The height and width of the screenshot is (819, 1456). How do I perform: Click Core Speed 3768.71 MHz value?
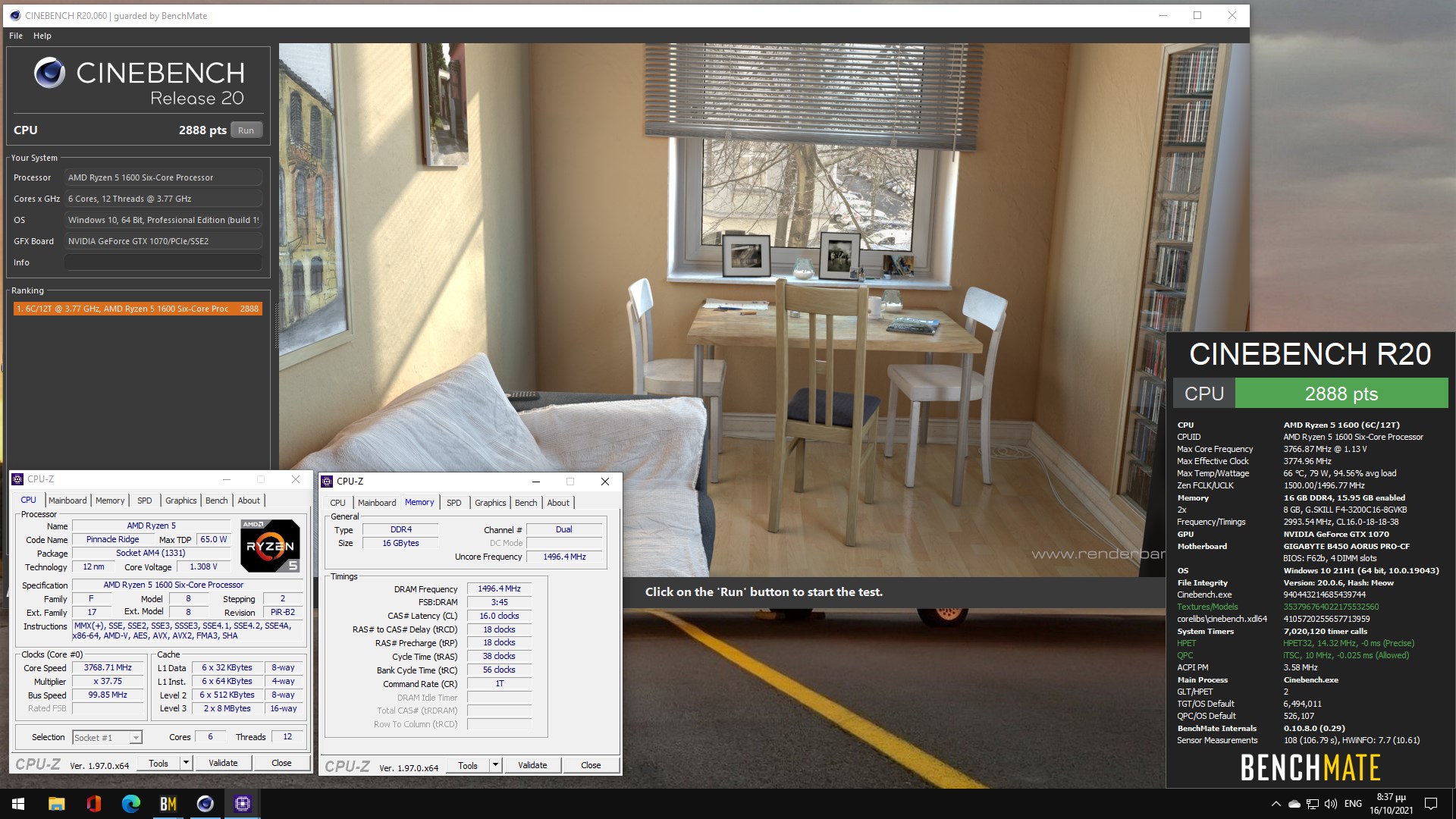[x=108, y=668]
